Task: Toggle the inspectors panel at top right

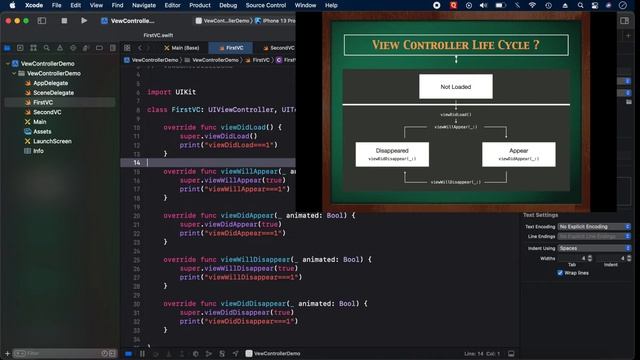Action: click(624, 21)
